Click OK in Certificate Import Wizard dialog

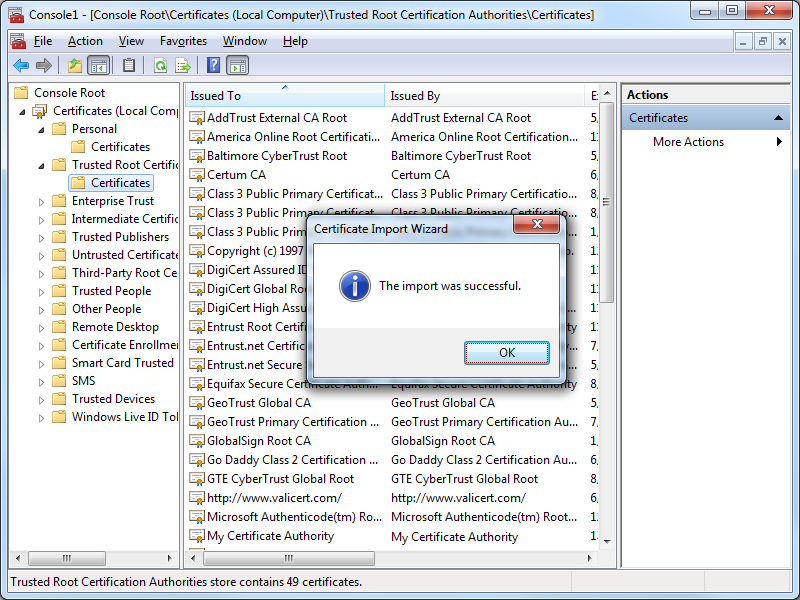tap(506, 353)
